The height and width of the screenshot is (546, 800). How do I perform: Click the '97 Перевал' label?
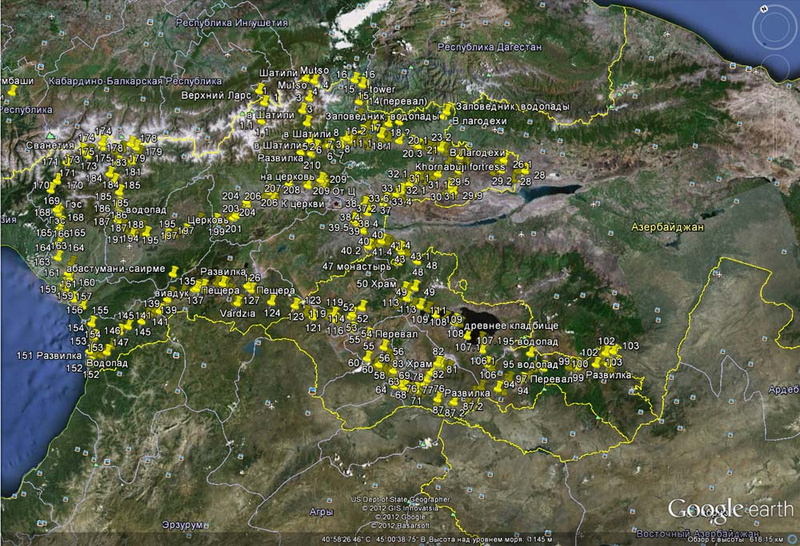point(544,380)
